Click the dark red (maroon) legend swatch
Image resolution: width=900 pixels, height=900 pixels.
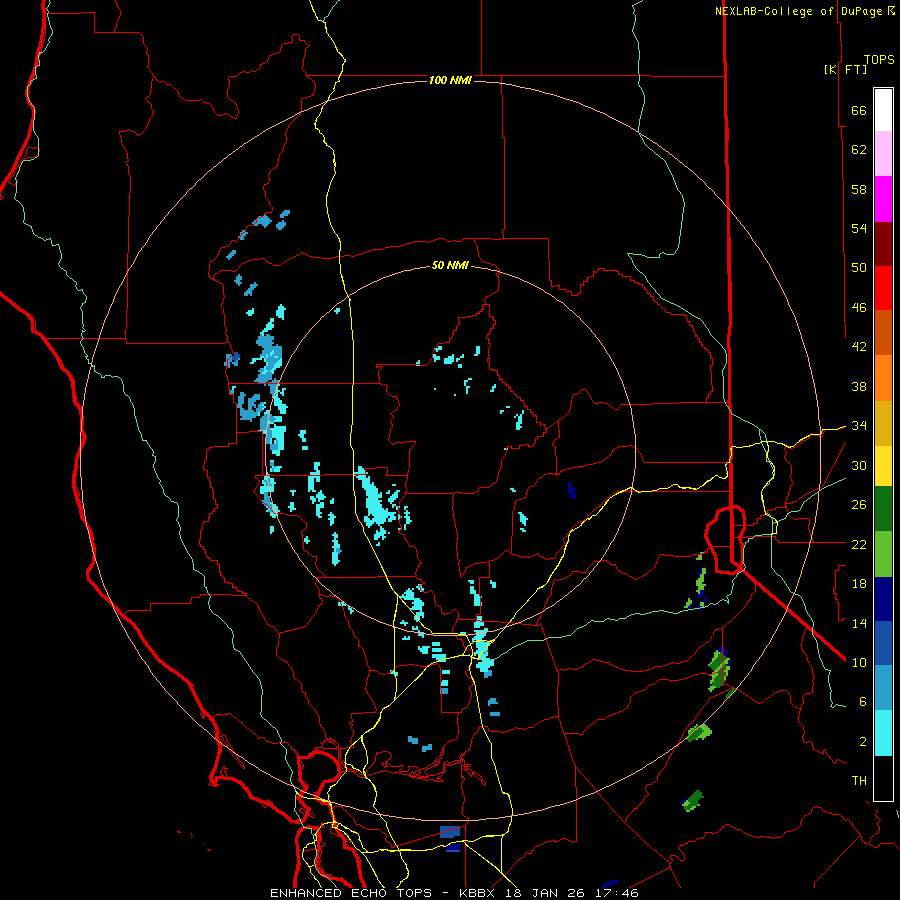883,244
